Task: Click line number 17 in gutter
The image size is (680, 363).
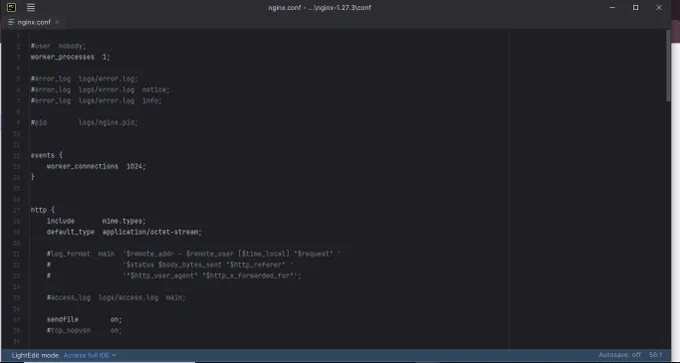Action: click(17, 210)
